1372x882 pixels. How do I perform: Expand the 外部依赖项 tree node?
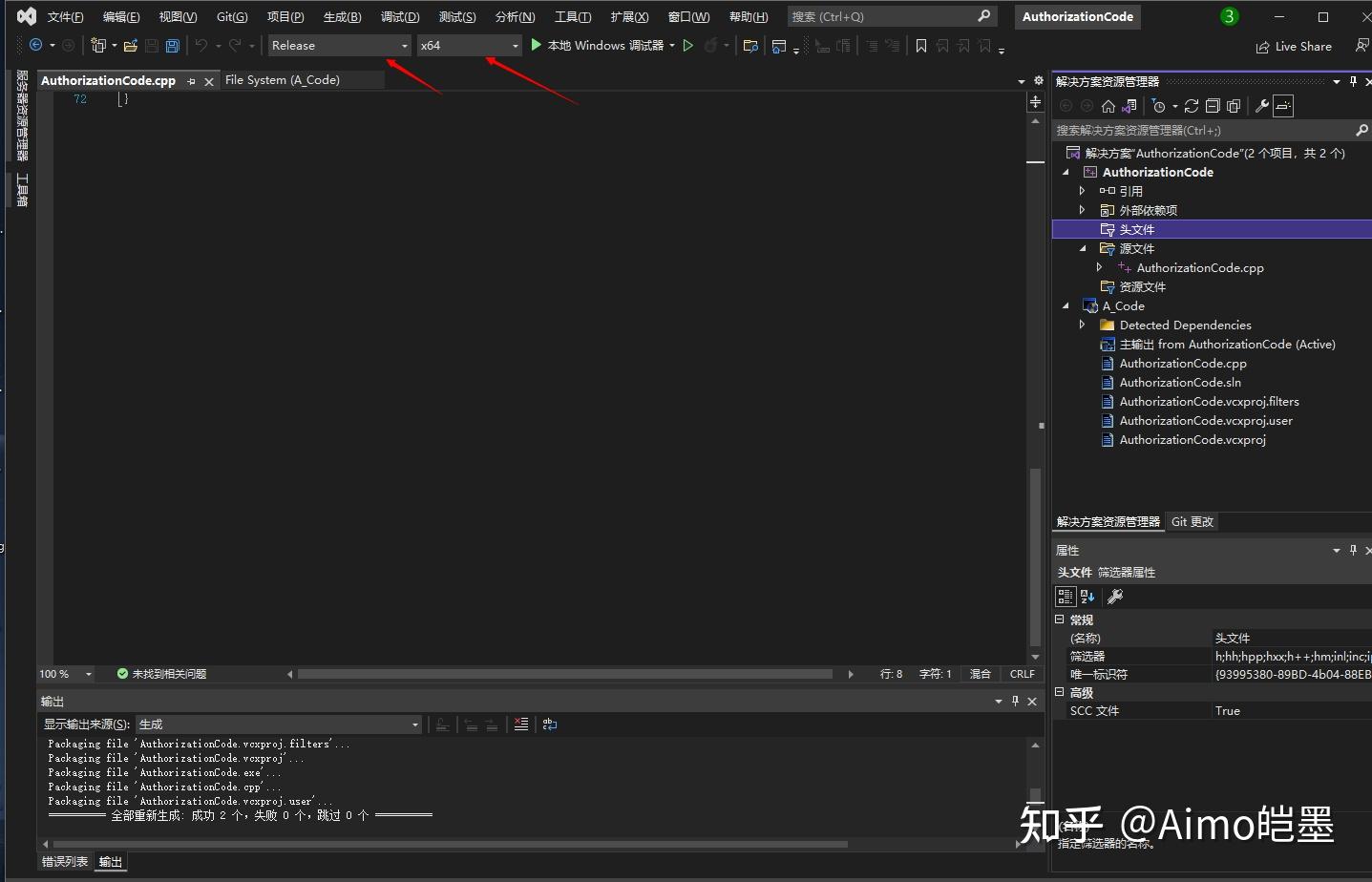pyautogui.click(x=1082, y=209)
